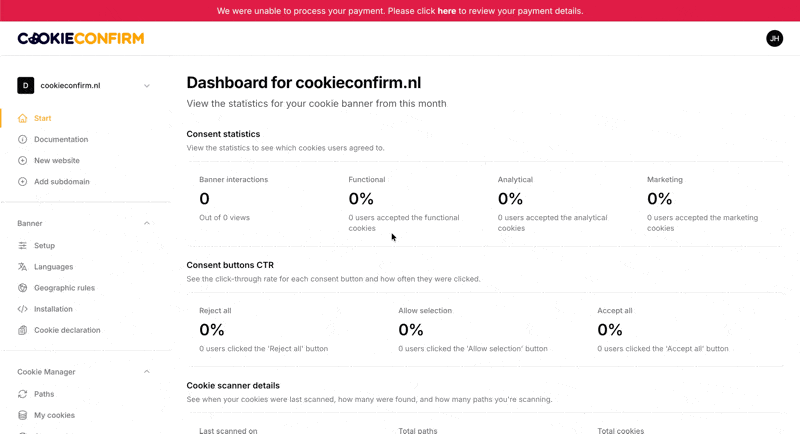Click the Installation code icon
The image size is (800, 434).
pyautogui.click(x=23, y=309)
